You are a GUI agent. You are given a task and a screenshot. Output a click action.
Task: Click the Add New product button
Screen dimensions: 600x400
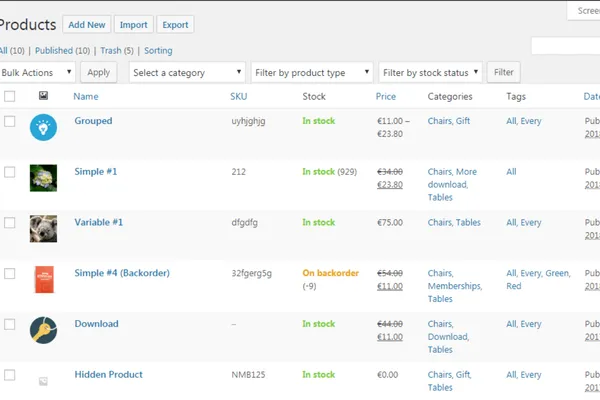tap(87, 24)
